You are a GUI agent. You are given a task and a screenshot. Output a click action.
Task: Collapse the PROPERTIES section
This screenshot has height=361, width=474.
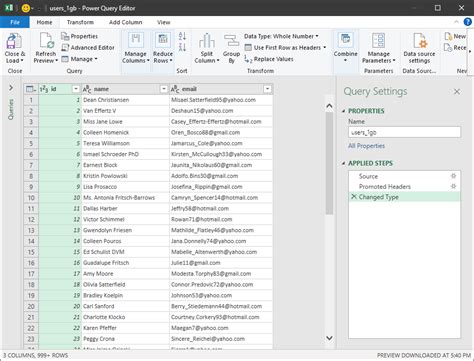(343, 111)
